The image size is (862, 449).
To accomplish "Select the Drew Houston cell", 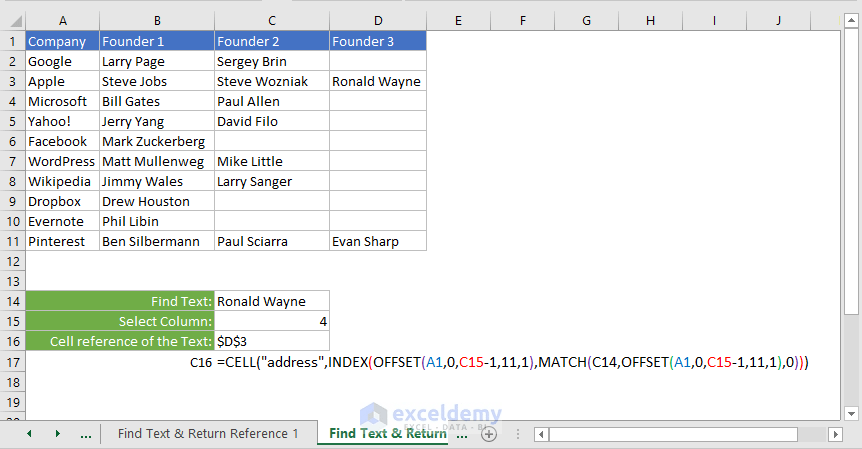I will tap(157, 201).
